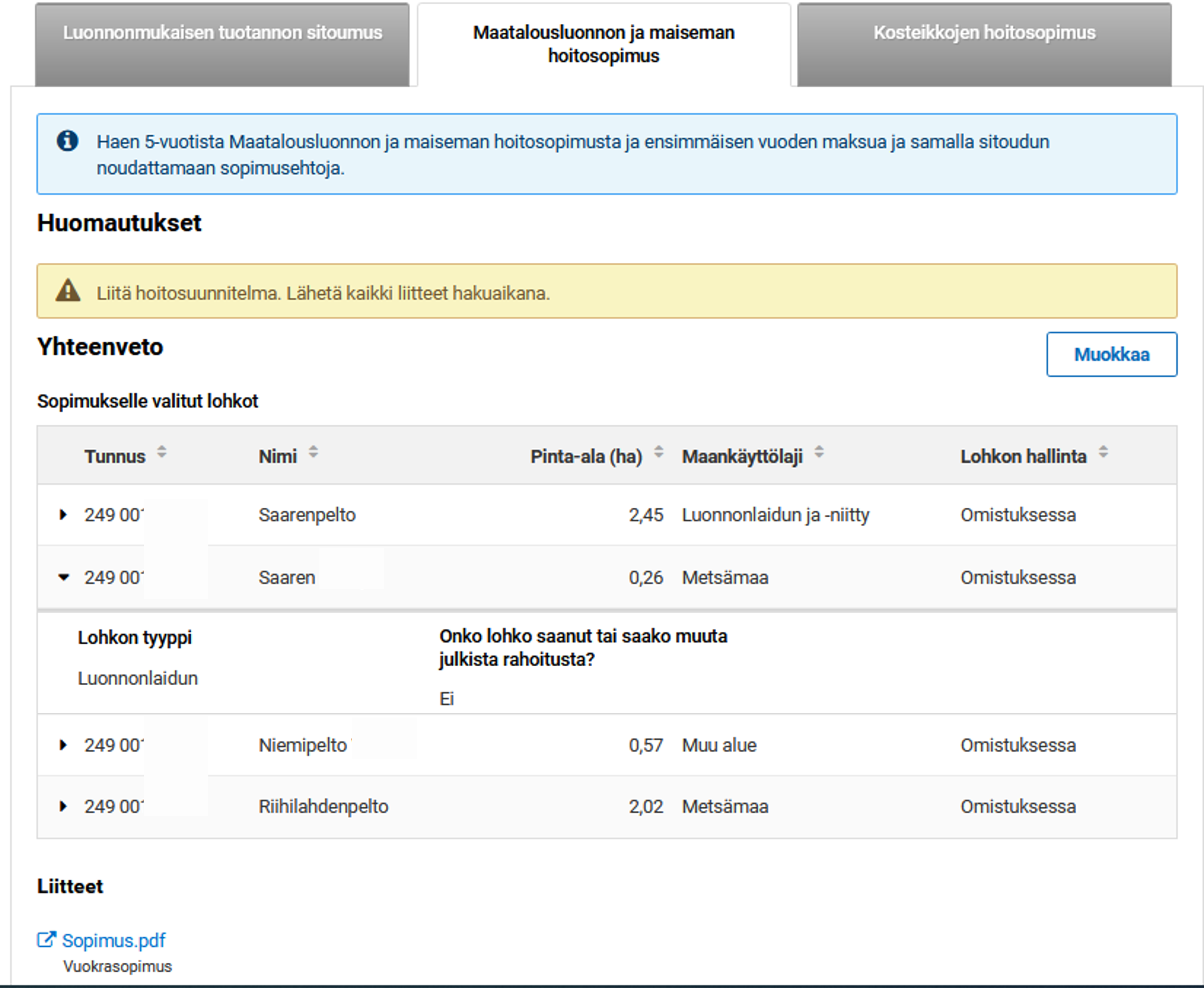1204x988 pixels.
Task: Sort table by Nimi column
Action: [313, 453]
